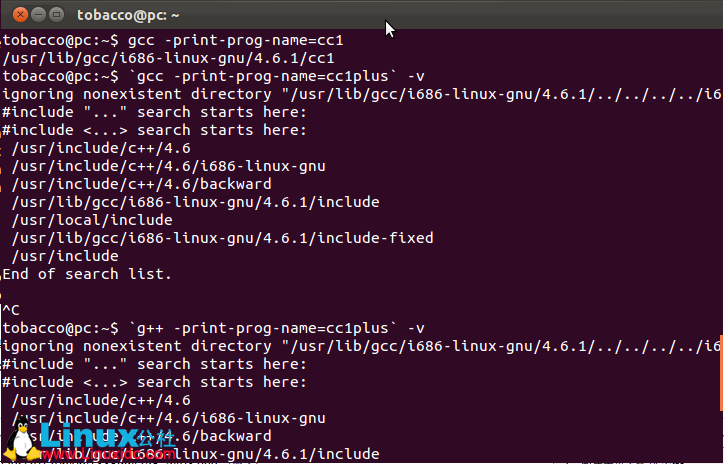Viewport: 724px width, 464px height.
Task: Click the red website URL at the bottom
Action: pyautogui.click(x=109, y=454)
